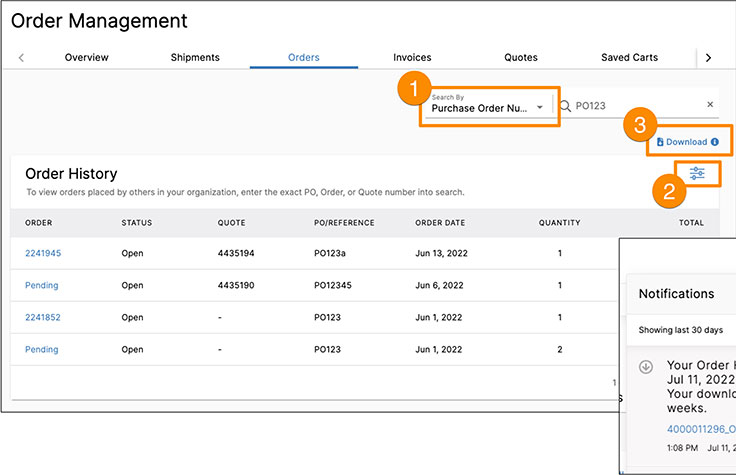Viewport: 736px width, 475px height.
Task: Switch to the Overview tab
Action: [87, 58]
